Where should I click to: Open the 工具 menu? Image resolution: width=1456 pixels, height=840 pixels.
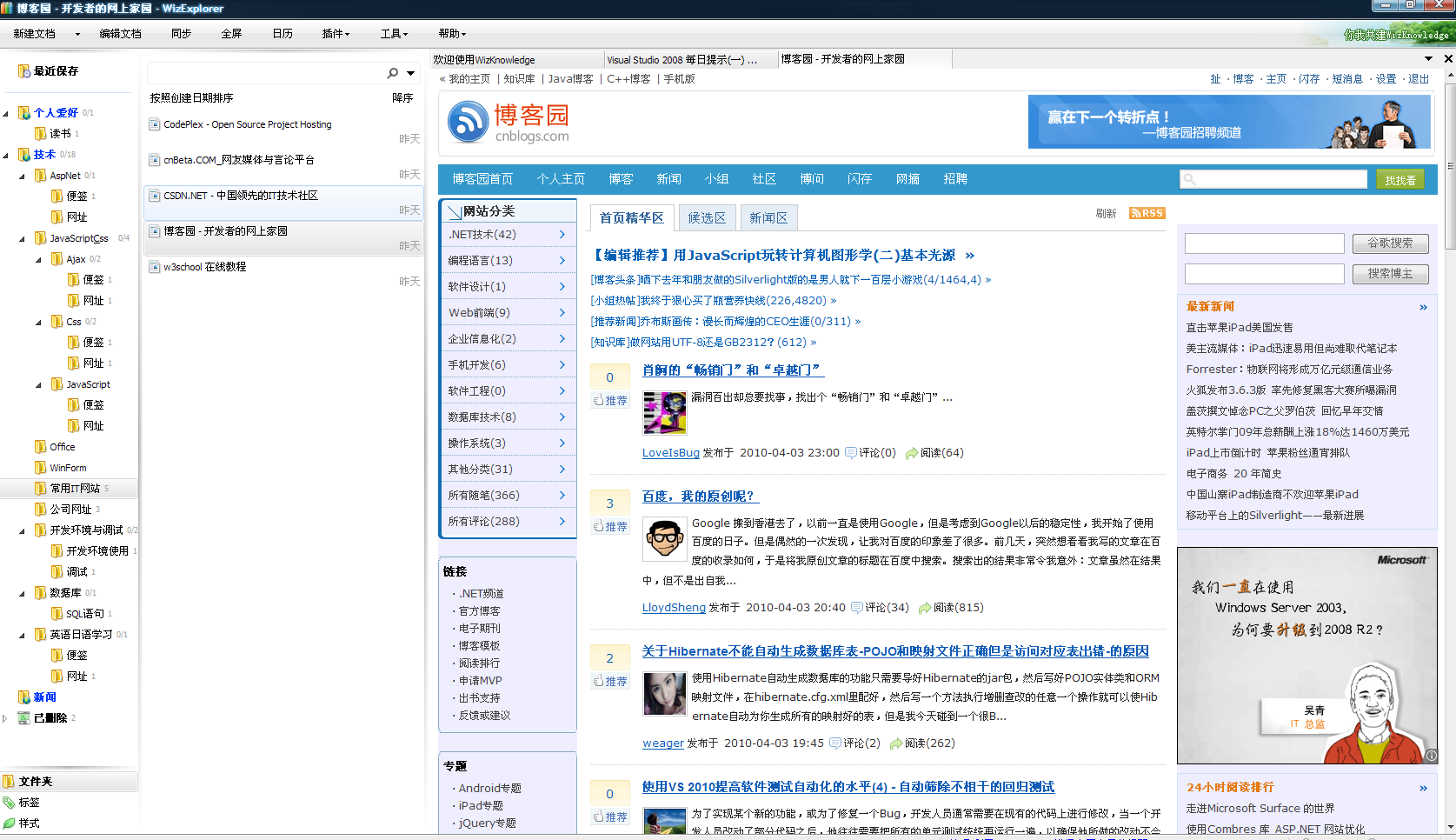[x=394, y=33]
